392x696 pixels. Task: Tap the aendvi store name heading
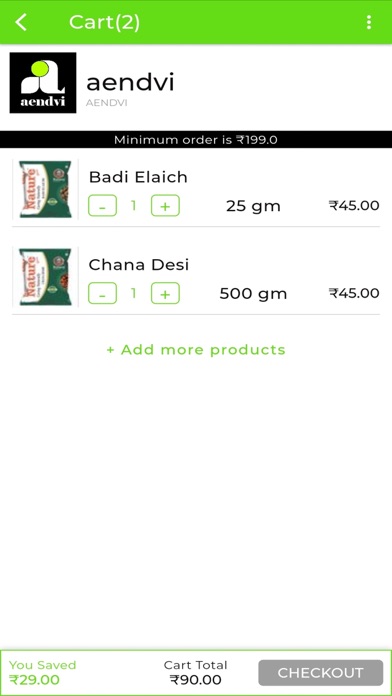[x=130, y=83]
